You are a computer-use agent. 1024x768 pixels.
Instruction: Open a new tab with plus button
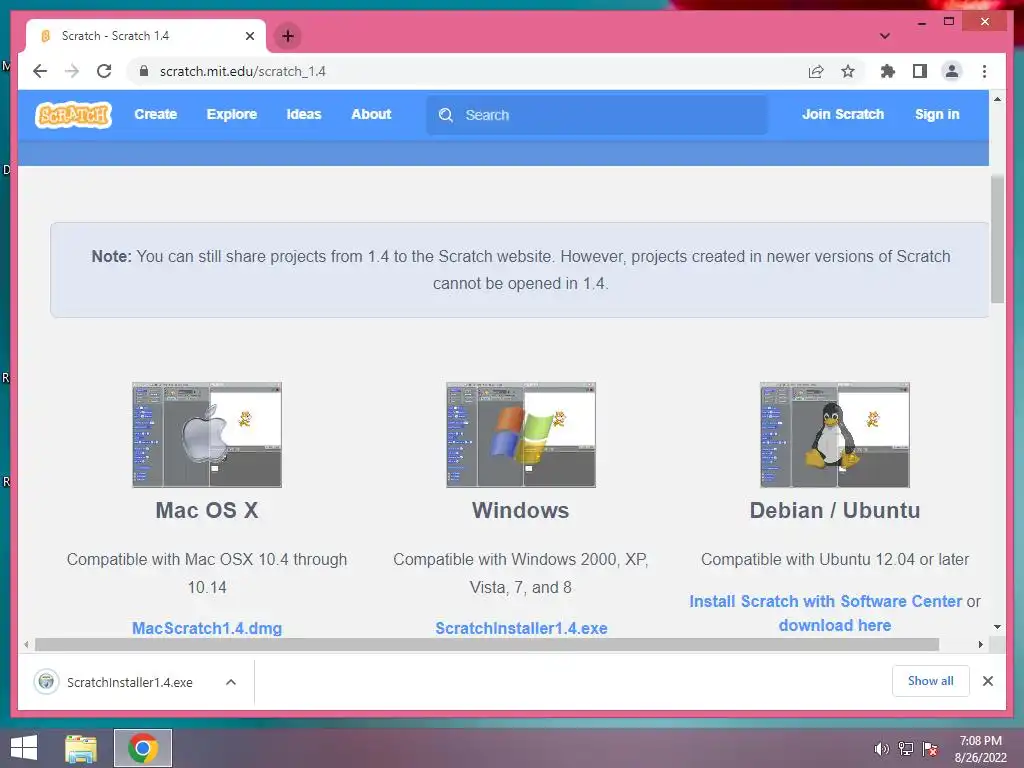point(288,36)
